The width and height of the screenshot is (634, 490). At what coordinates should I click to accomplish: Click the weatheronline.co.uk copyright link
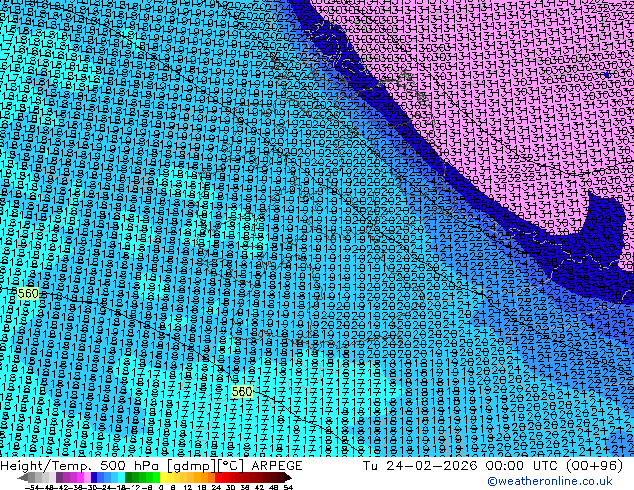pyautogui.click(x=550, y=481)
